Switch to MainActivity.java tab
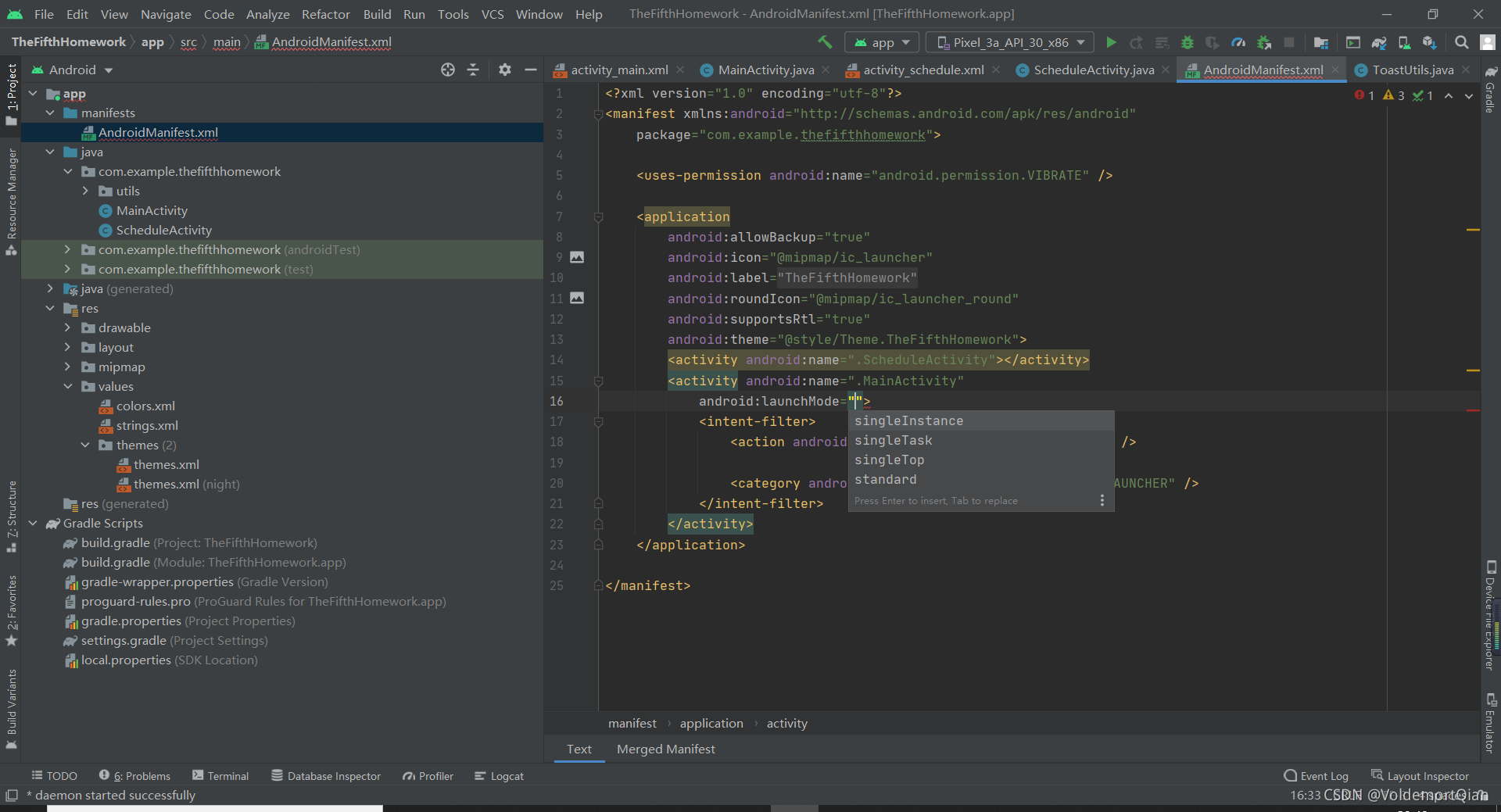Screen dimensions: 1501x812 click(x=765, y=70)
